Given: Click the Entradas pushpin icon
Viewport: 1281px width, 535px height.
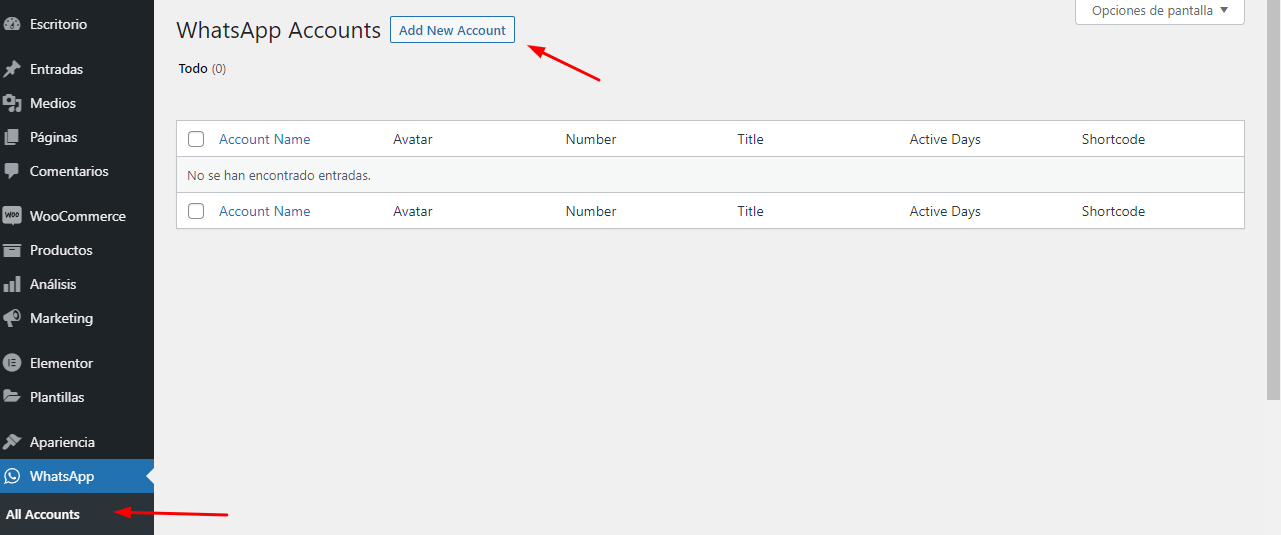Looking at the screenshot, I should click(12, 69).
